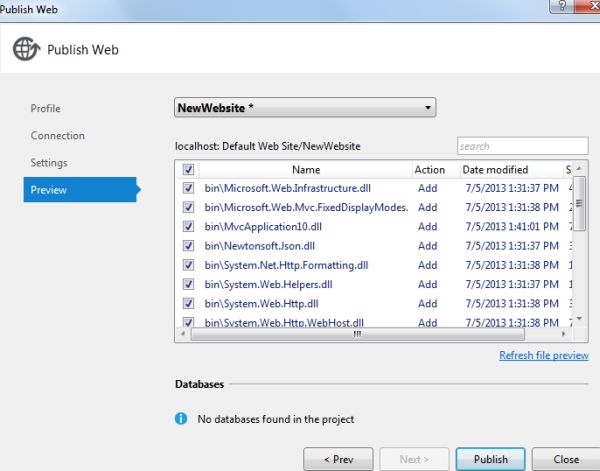Click the horizontal scrollbar thumb of file list
The width and height of the screenshot is (600, 471).
point(357,334)
